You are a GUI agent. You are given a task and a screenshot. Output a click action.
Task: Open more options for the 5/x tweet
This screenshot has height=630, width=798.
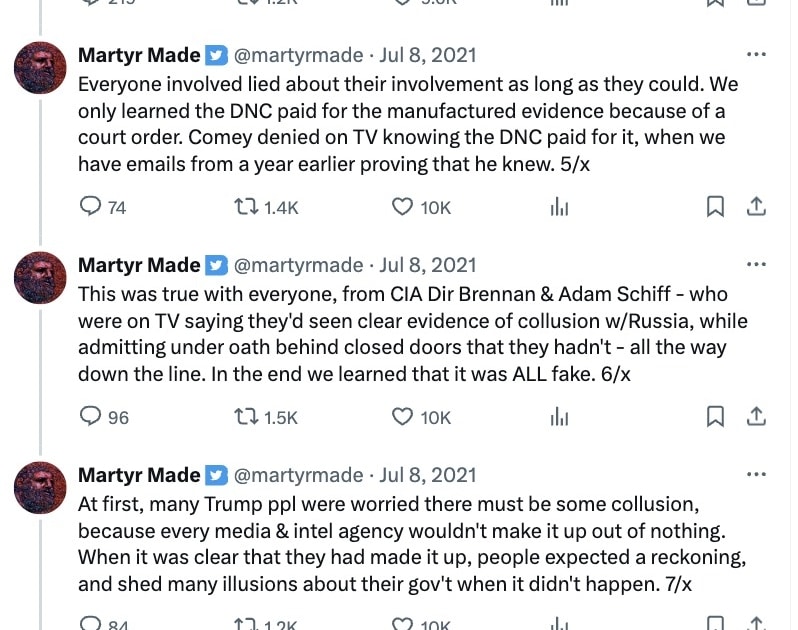757,55
